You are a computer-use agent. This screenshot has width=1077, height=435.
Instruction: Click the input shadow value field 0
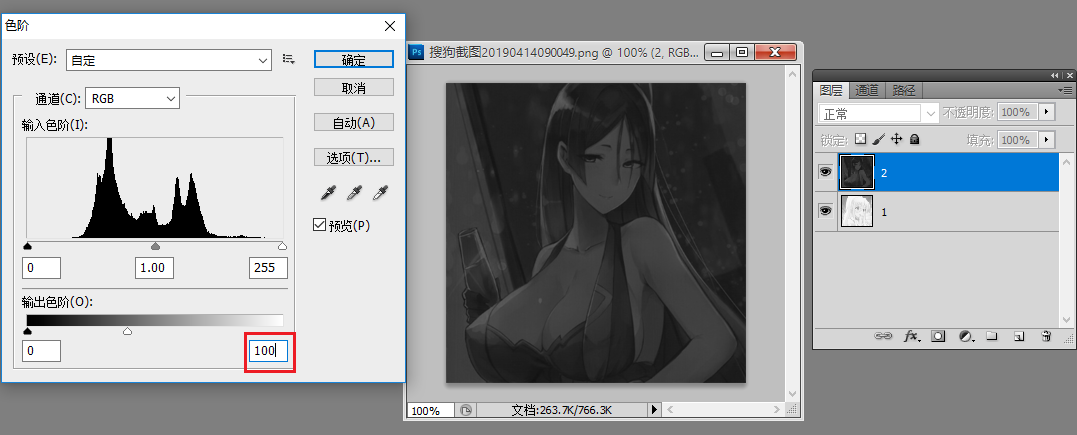(x=42, y=268)
